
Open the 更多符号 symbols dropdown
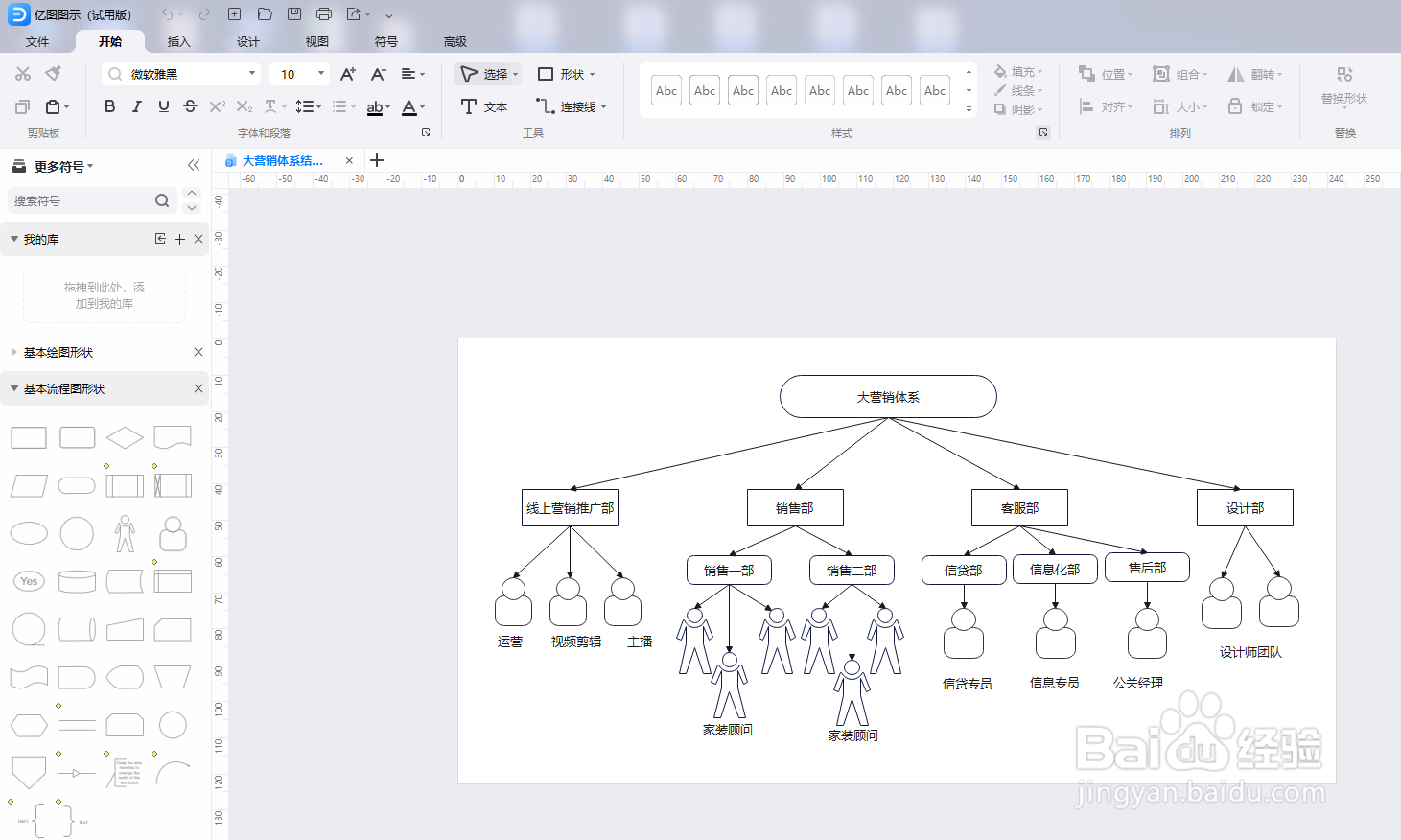tap(63, 166)
